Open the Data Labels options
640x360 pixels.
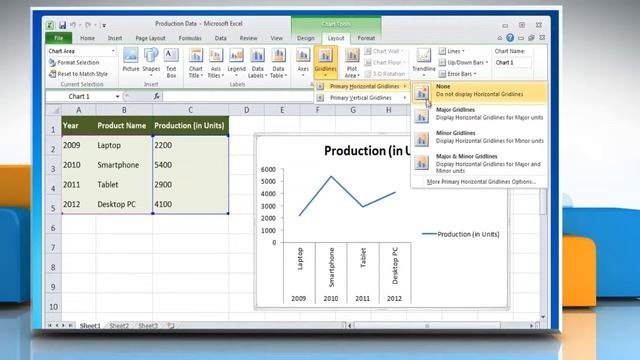[257, 63]
